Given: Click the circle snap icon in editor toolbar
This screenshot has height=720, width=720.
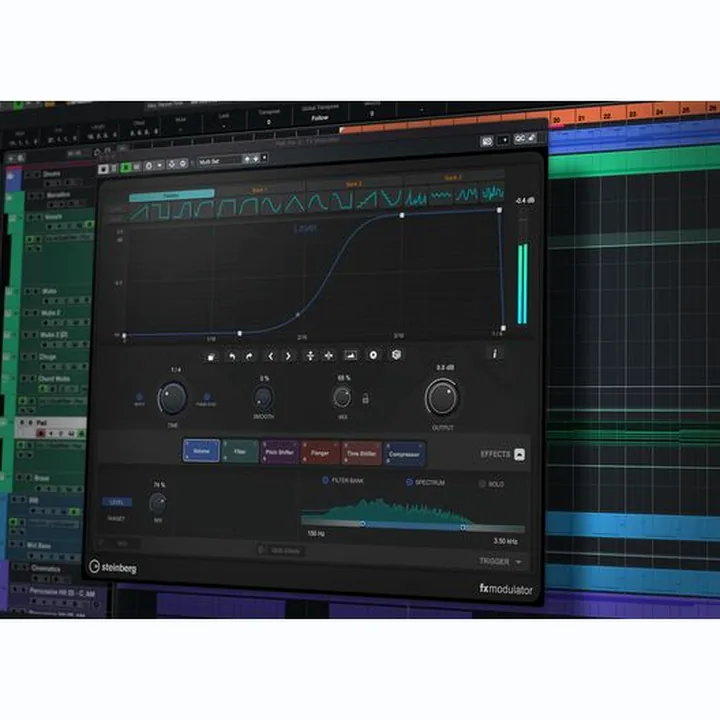Looking at the screenshot, I should 373,355.
